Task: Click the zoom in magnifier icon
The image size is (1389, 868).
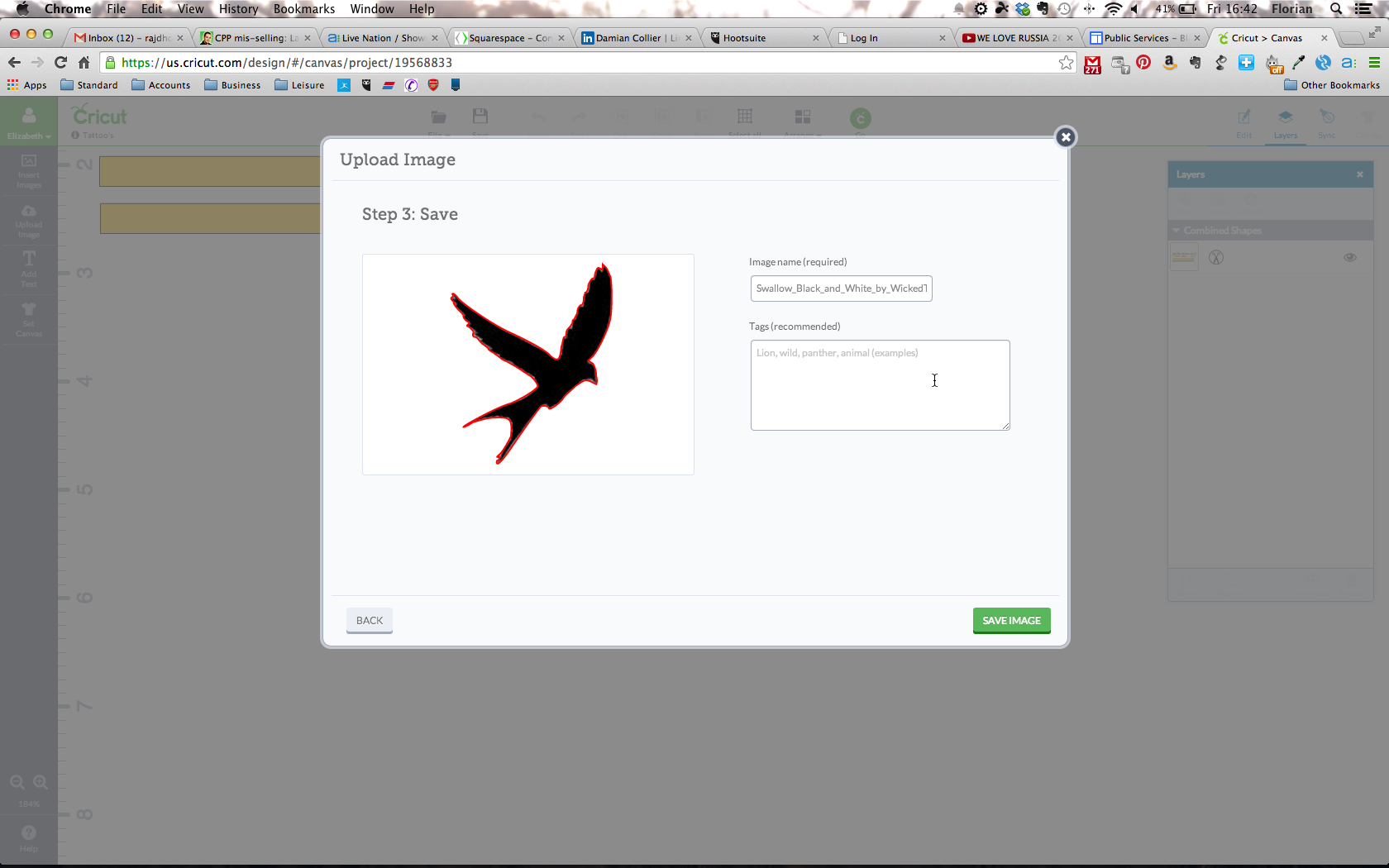Action: pos(41,782)
